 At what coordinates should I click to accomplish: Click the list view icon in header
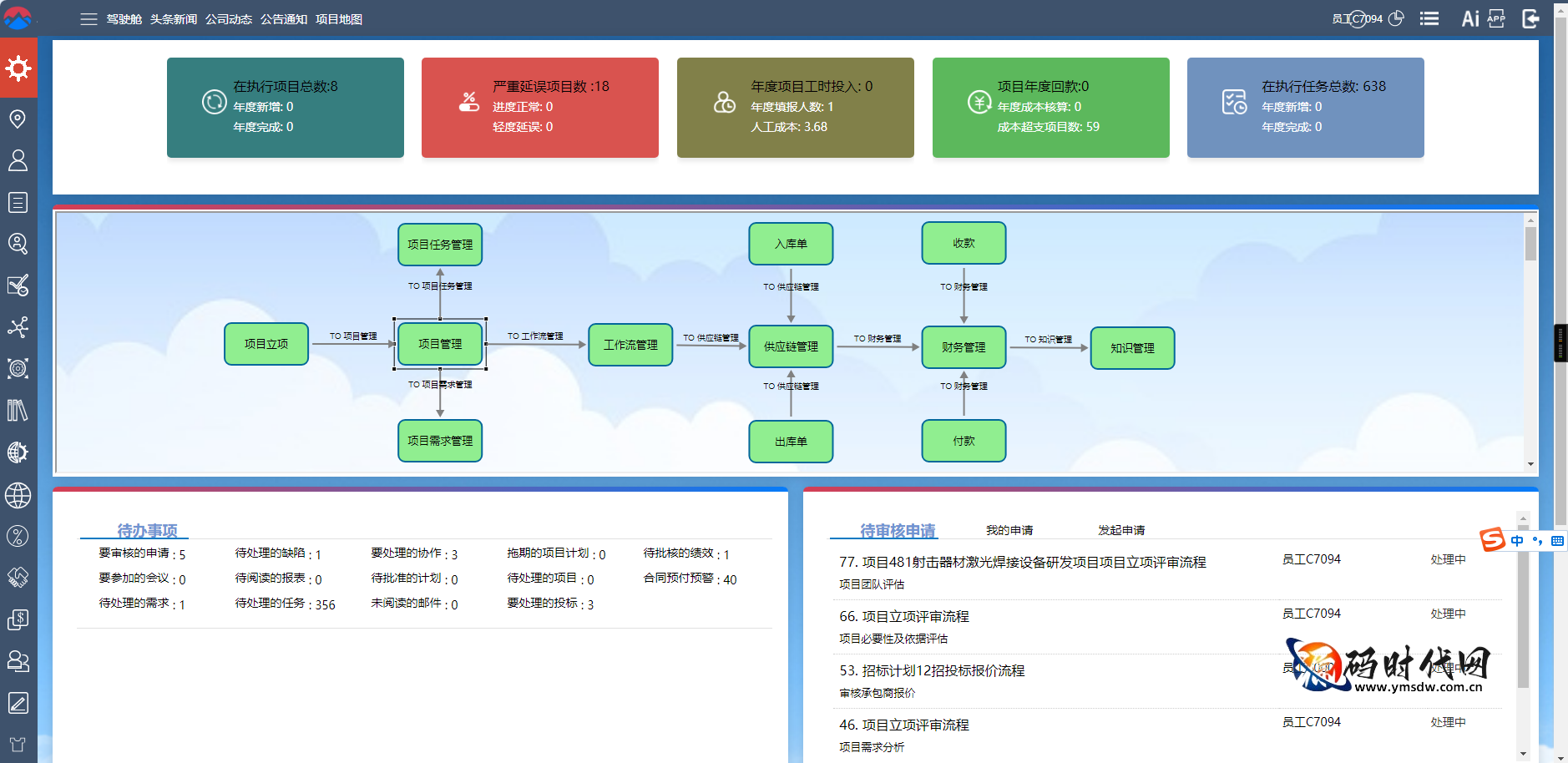pyautogui.click(x=1429, y=18)
